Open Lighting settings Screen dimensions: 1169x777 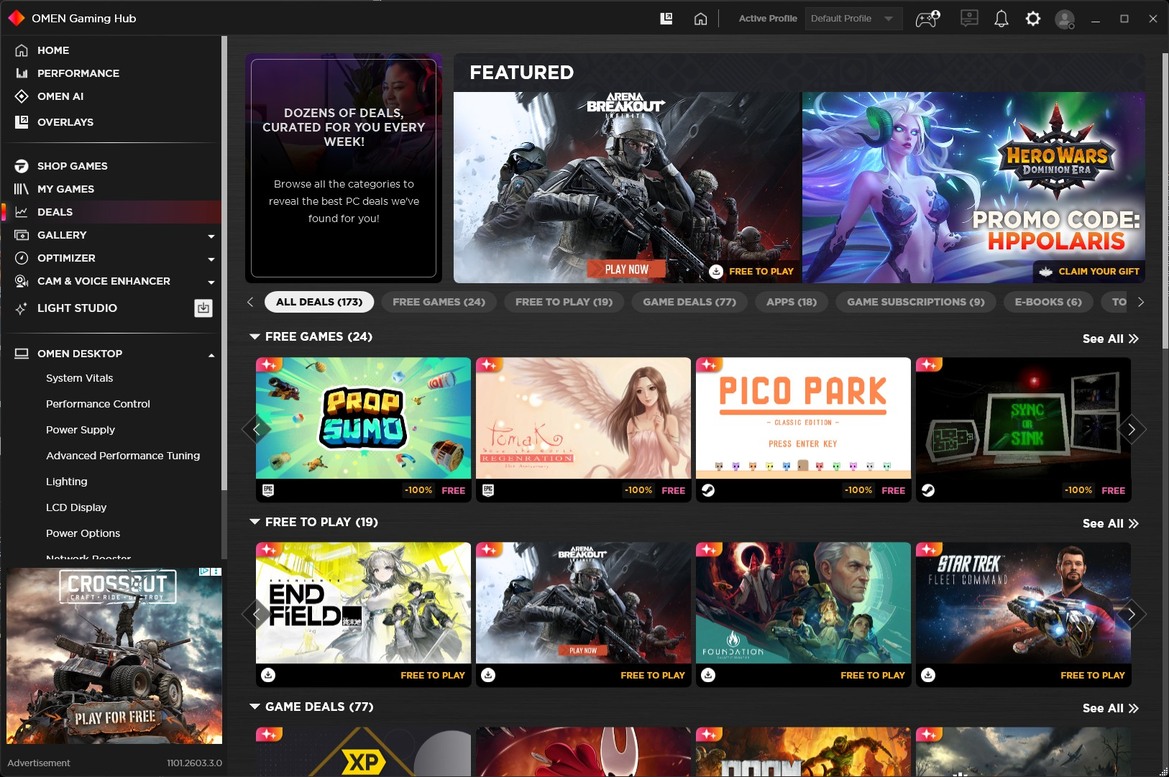66,482
